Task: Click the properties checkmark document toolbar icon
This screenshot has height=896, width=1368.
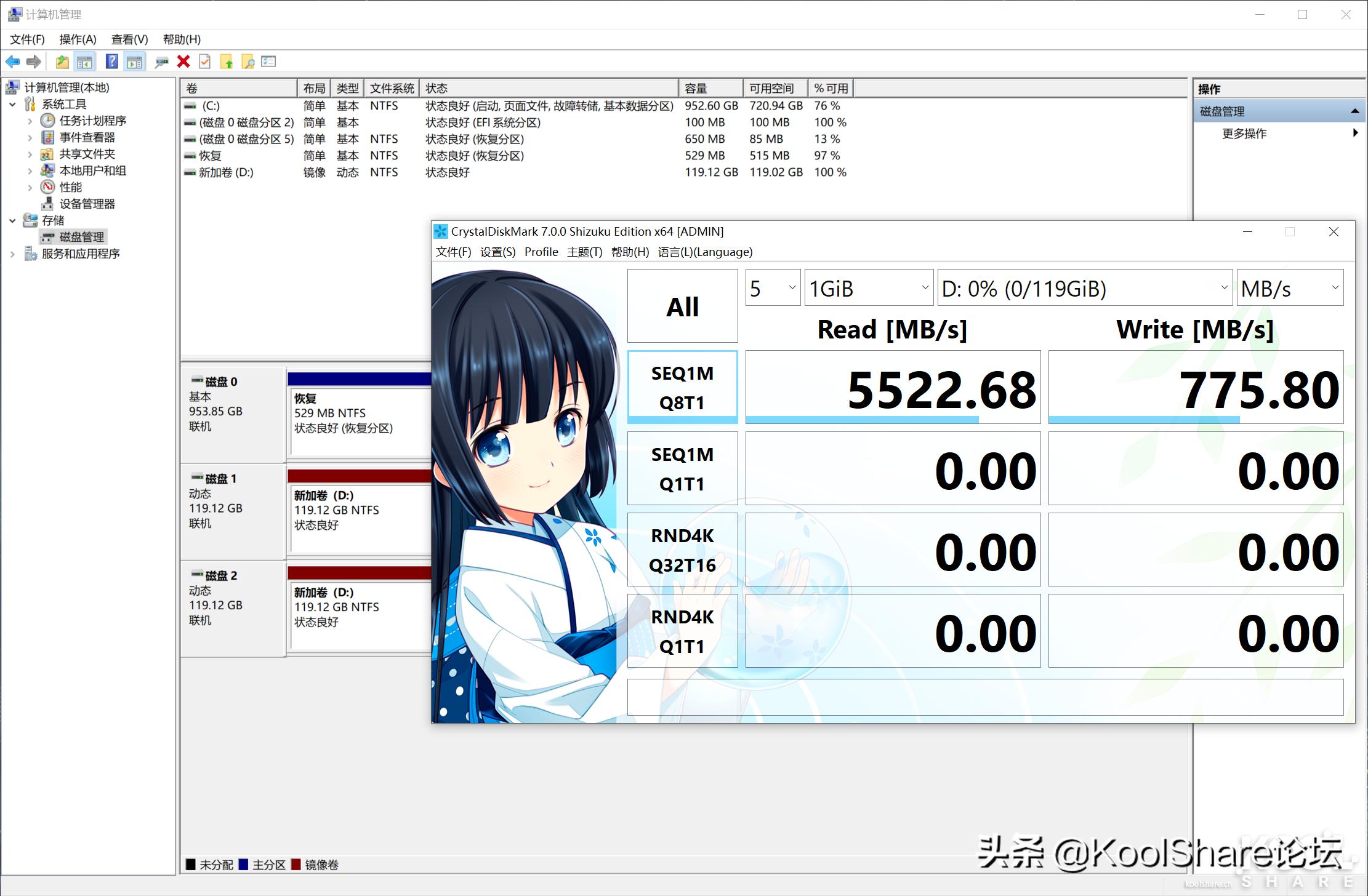Action: [x=204, y=62]
